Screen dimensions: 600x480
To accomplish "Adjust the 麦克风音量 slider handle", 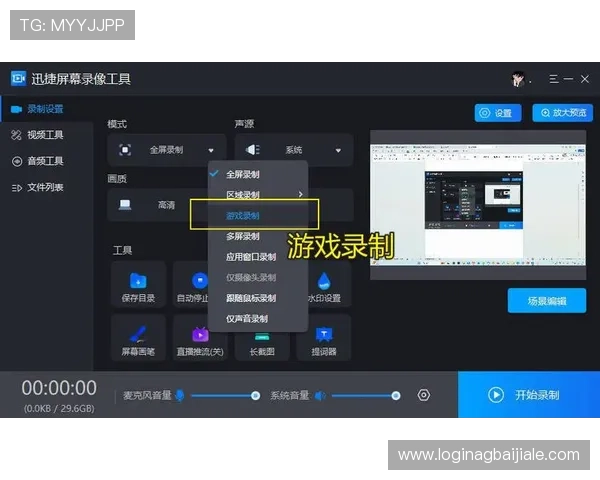I will pos(255,395).
